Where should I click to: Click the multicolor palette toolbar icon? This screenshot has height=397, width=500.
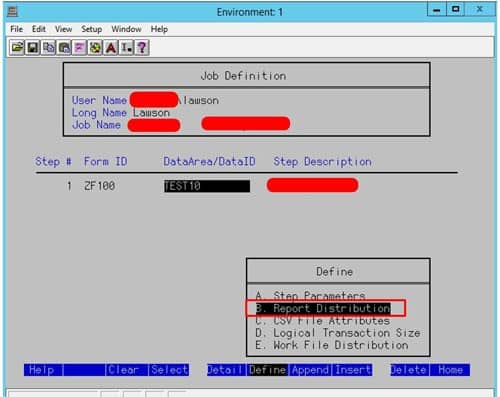point(95,48)
